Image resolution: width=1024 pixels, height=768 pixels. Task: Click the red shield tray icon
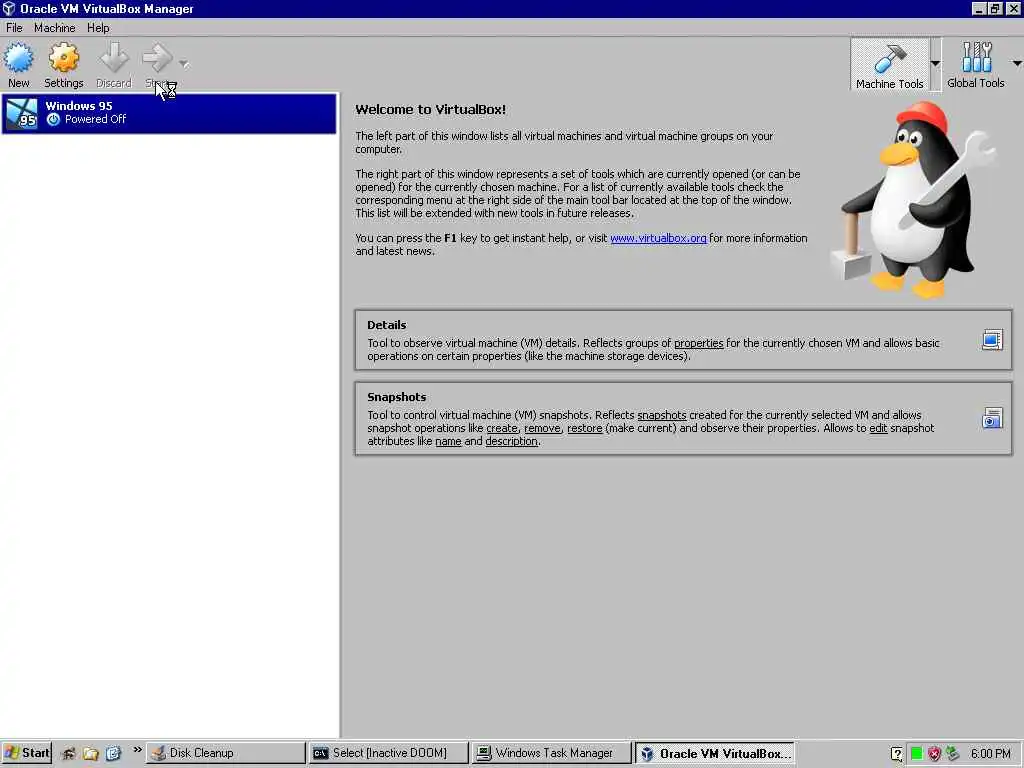[x=935, y=754]
